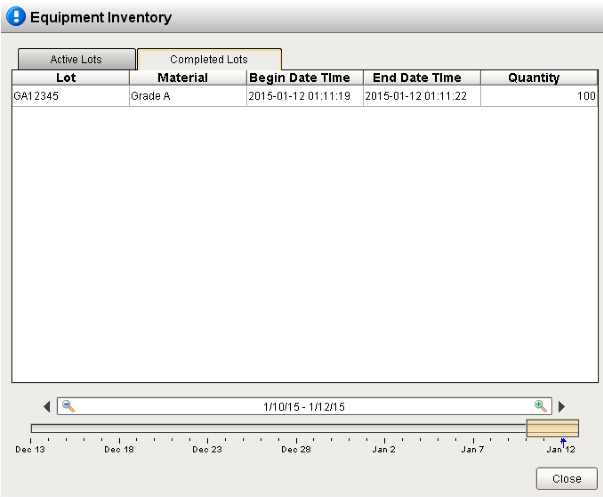603x498 pixels.
Task: Click the blue info icon in title bar
Action: pyautogui.click(x=16, y=17)
